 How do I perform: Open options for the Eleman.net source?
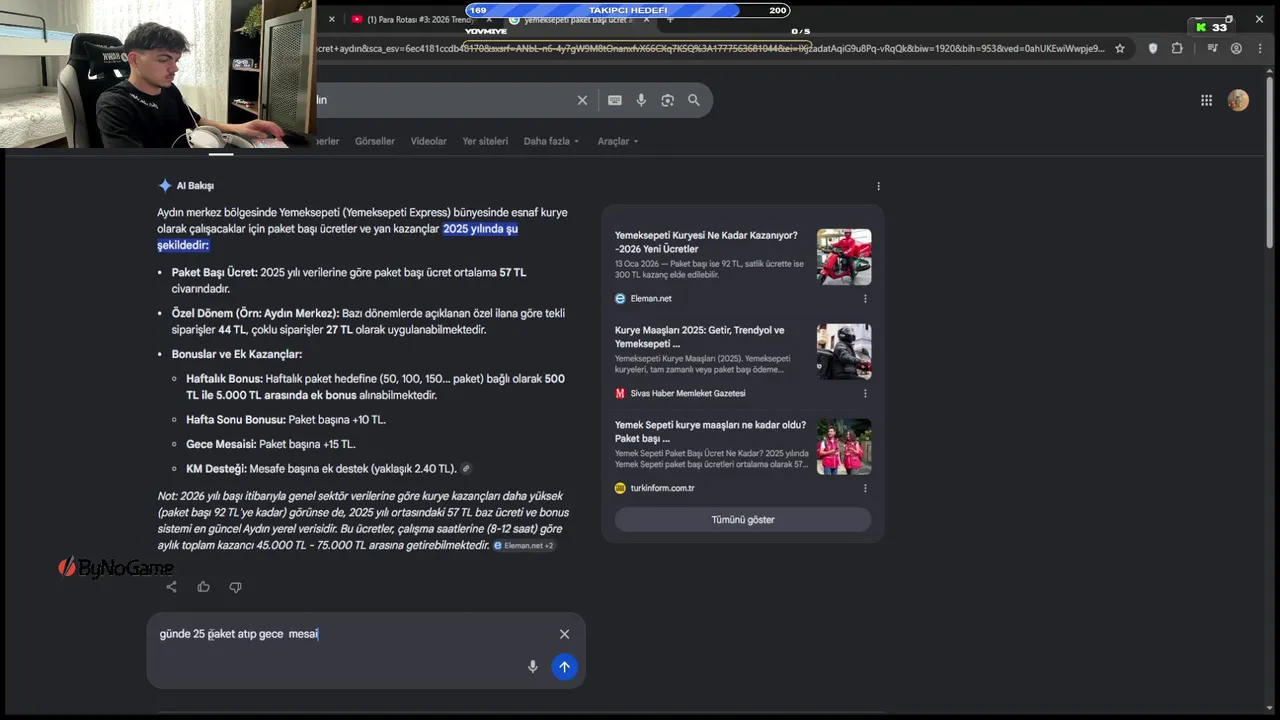(865, 299)
